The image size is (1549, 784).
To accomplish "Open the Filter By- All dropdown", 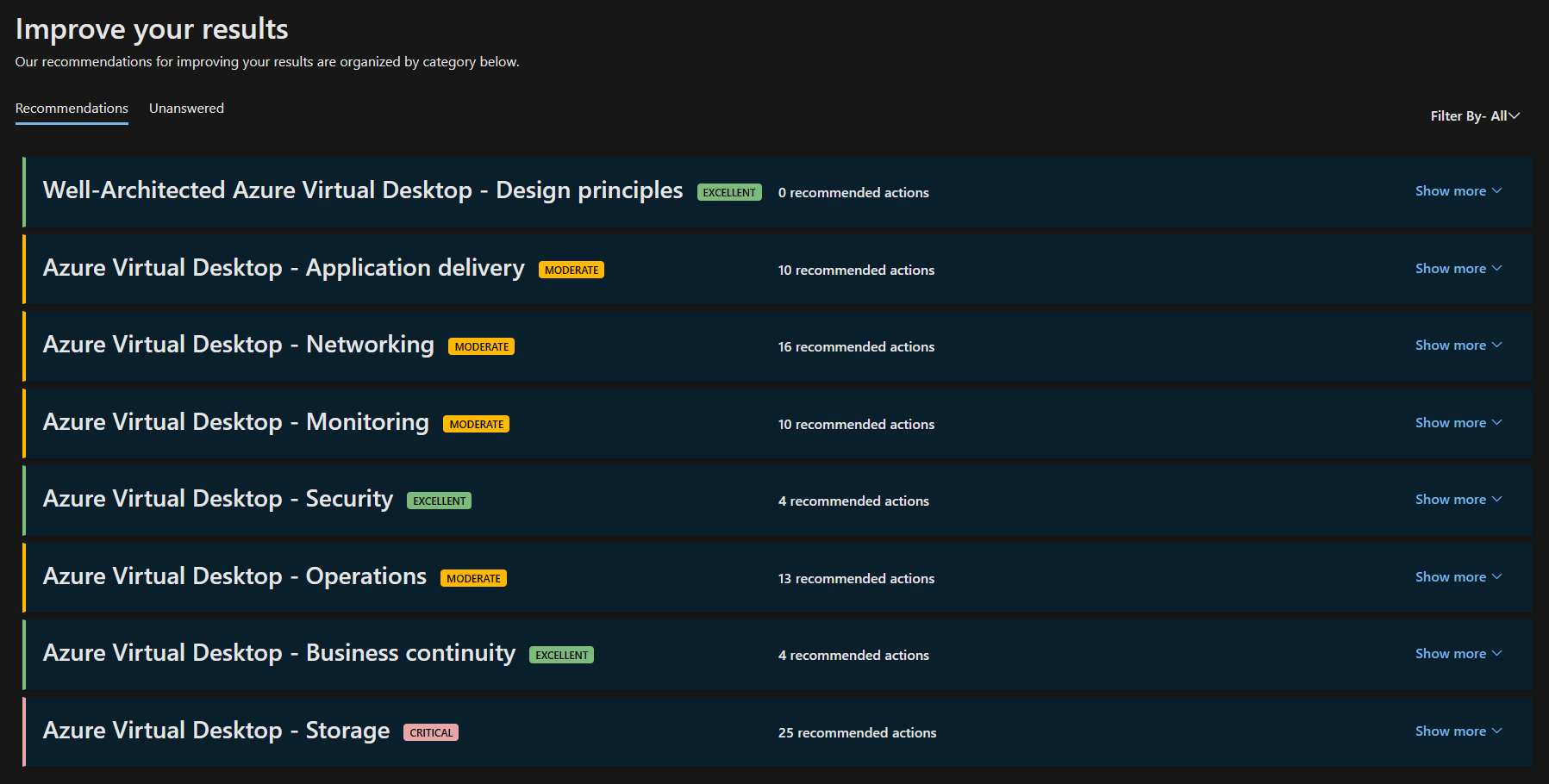I will (1474, 116).
